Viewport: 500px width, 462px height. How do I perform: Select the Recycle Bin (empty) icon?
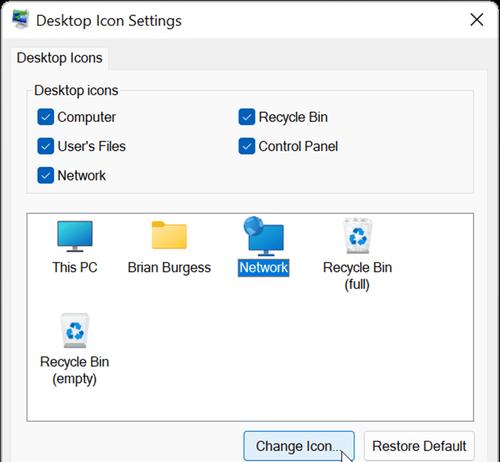75,330
